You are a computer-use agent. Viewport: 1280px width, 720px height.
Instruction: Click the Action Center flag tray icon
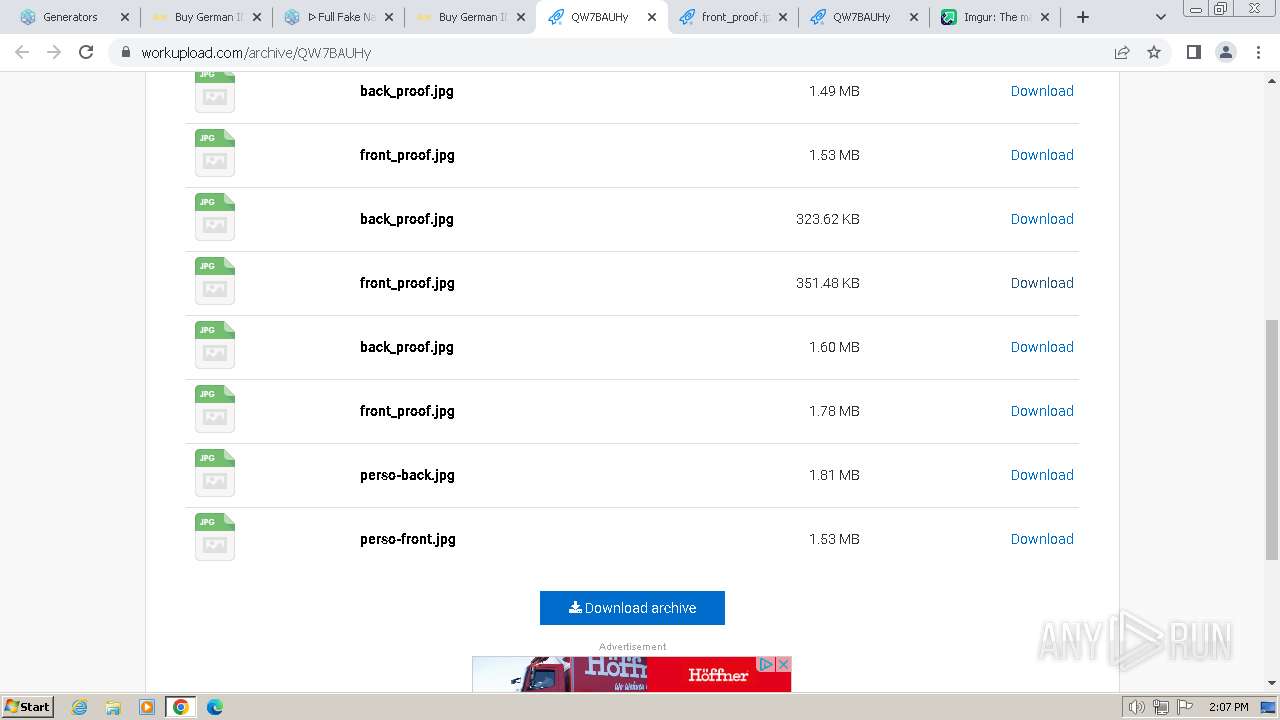click(x=1183, y=707)
